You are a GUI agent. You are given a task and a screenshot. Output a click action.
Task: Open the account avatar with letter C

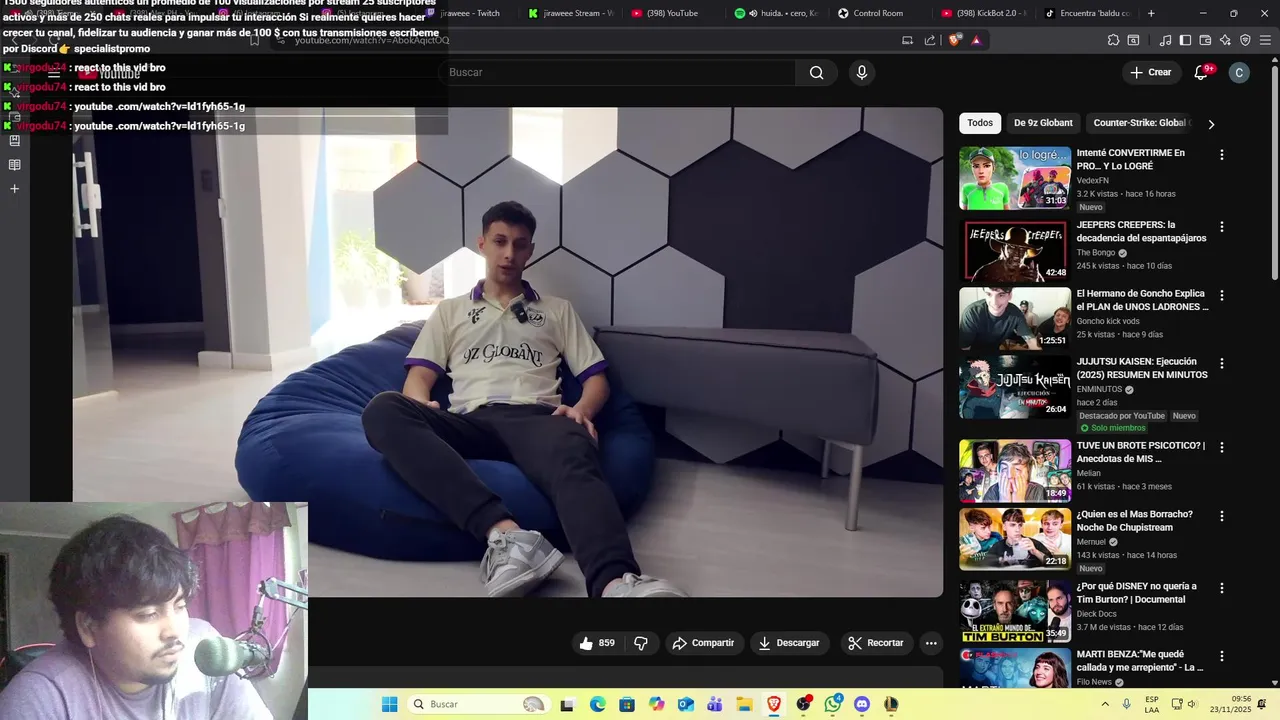pyautogui.click(x=1239, y=72)
